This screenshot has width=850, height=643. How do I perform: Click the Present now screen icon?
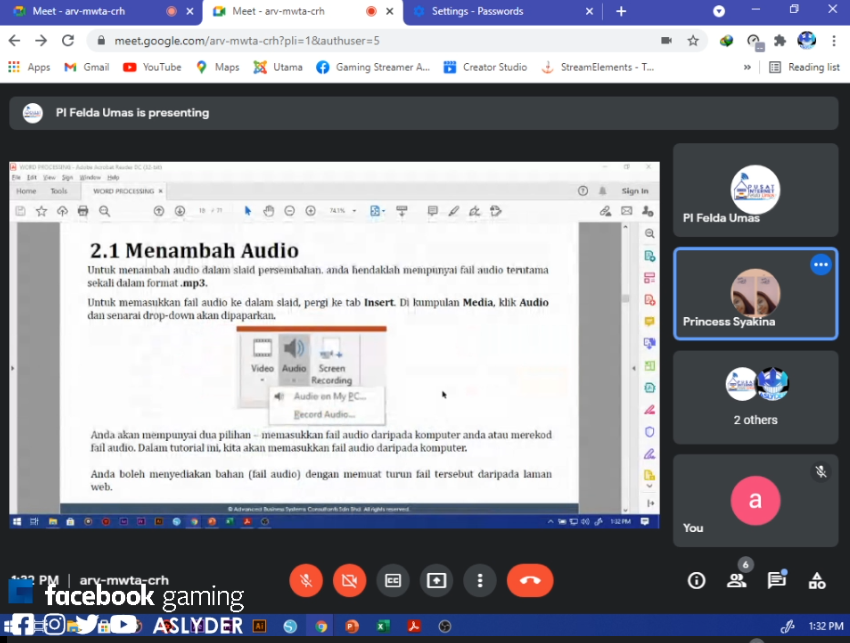click(436, 580)
